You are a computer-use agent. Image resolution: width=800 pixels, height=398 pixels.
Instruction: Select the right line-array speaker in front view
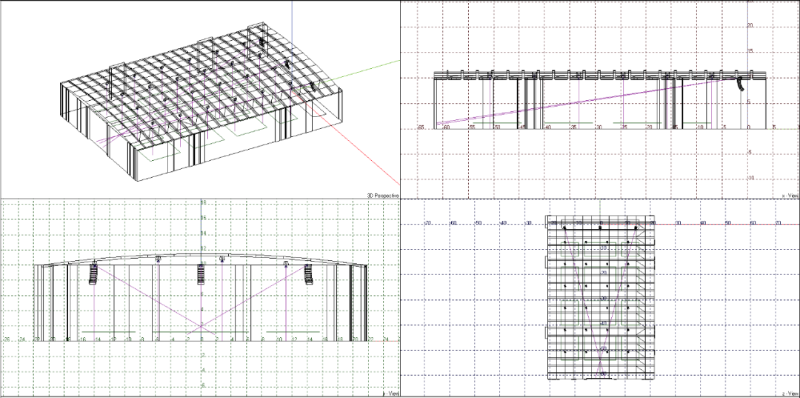point(308,274)
